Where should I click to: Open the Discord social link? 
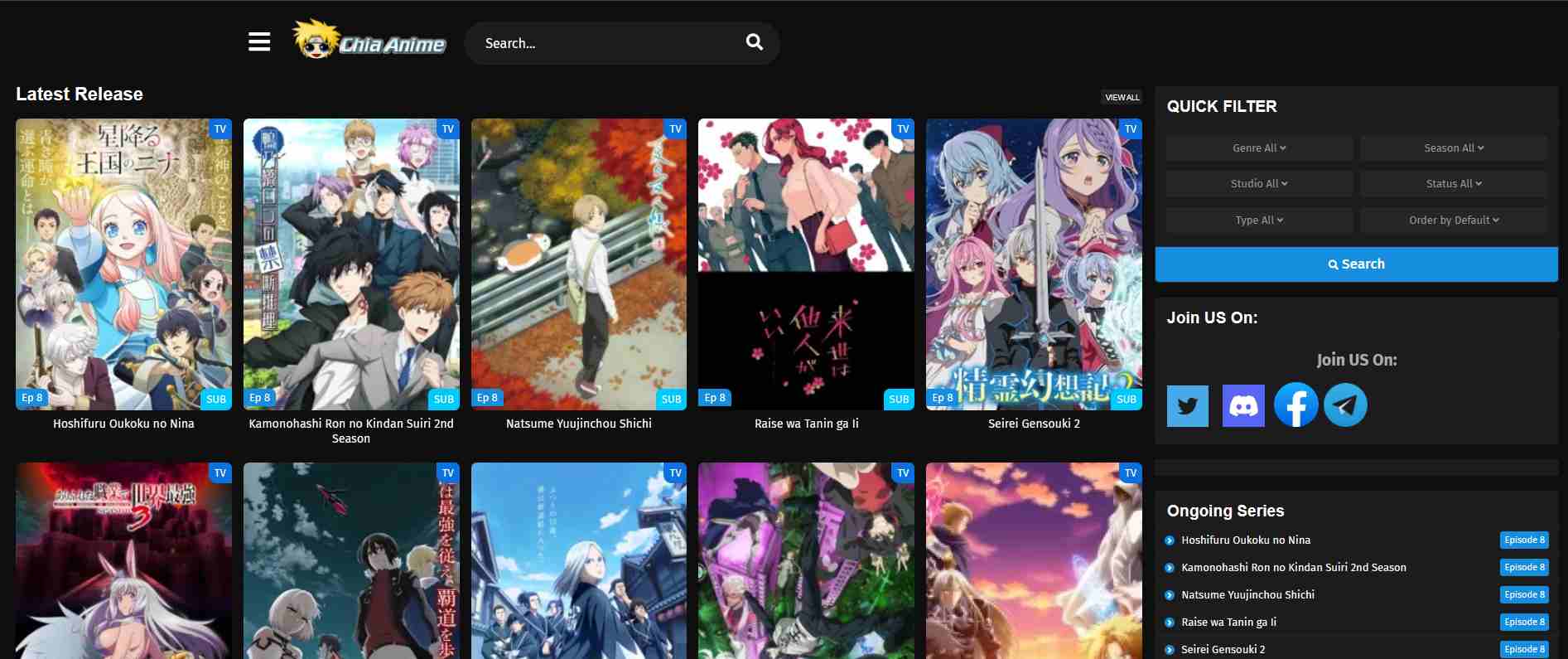pos(1243,405)
